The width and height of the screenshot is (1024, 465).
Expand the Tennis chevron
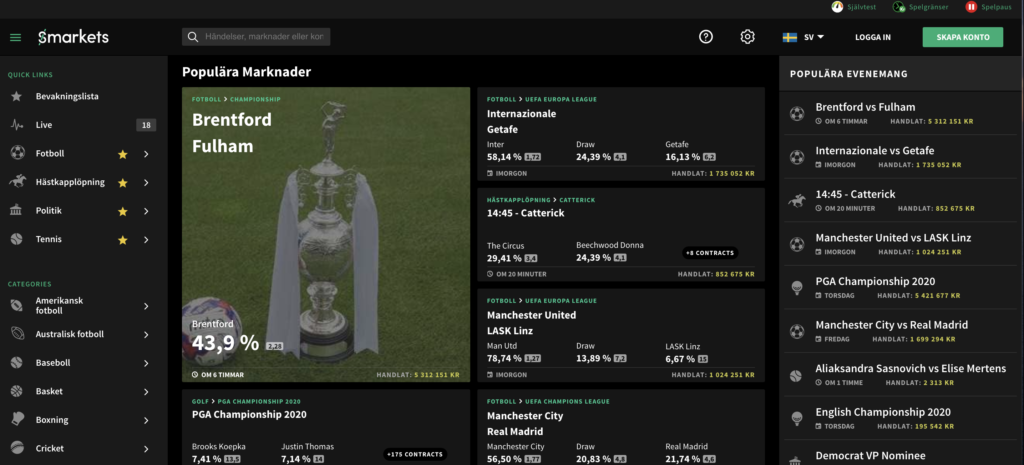[x=146, y=240]
